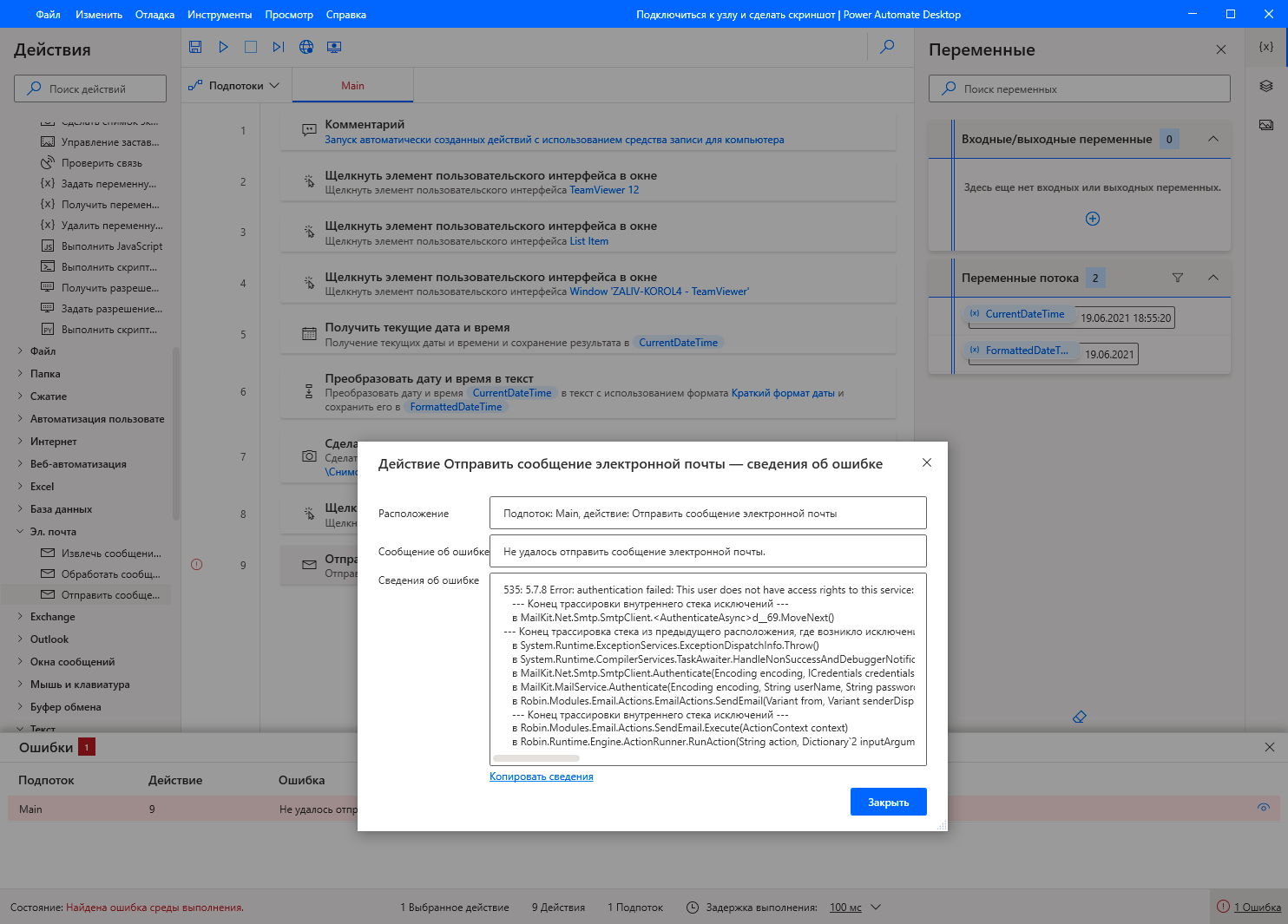Viewport: 1288px width, 924px height.
Task: Expand the Excel actions group
Action: (42, 487)
